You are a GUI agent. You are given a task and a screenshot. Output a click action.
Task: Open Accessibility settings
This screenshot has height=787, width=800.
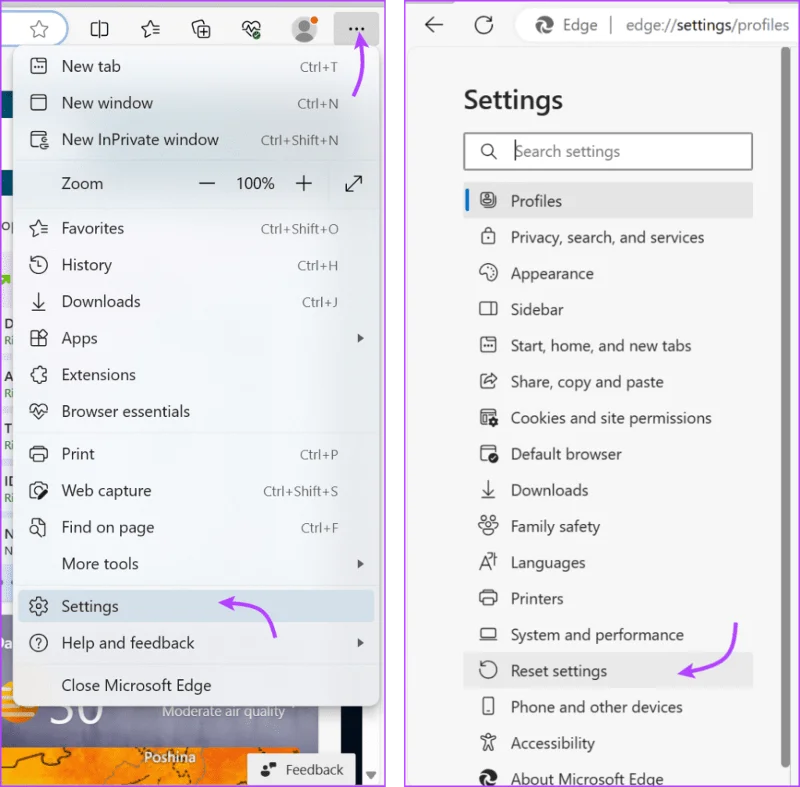point(608,743)
